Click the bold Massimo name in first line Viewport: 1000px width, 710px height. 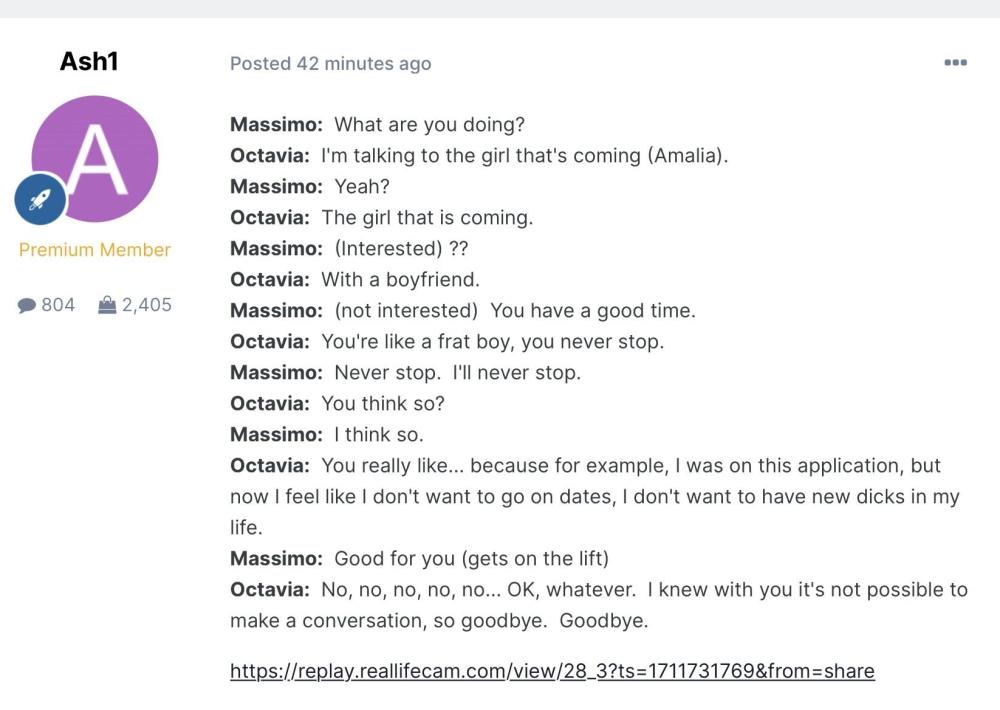click(x=276, y=125)
